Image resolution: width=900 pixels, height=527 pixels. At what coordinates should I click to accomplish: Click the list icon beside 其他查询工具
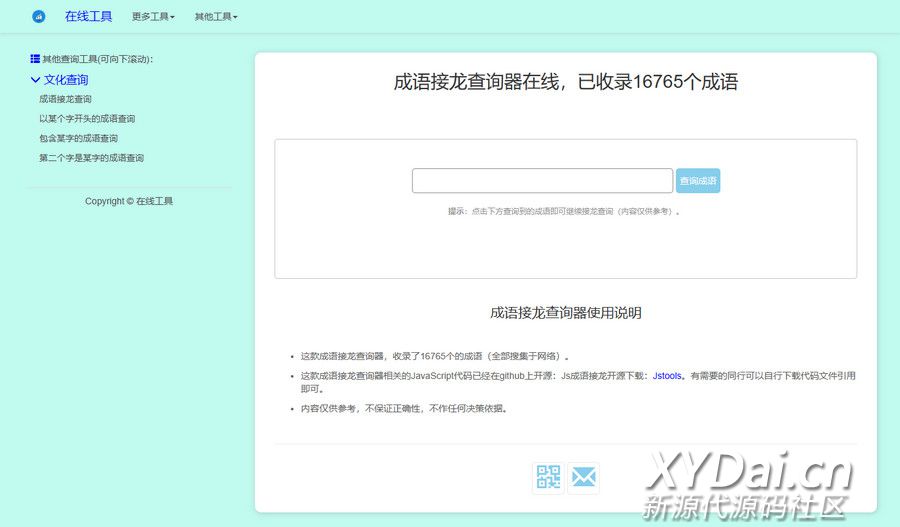[34, 59]
